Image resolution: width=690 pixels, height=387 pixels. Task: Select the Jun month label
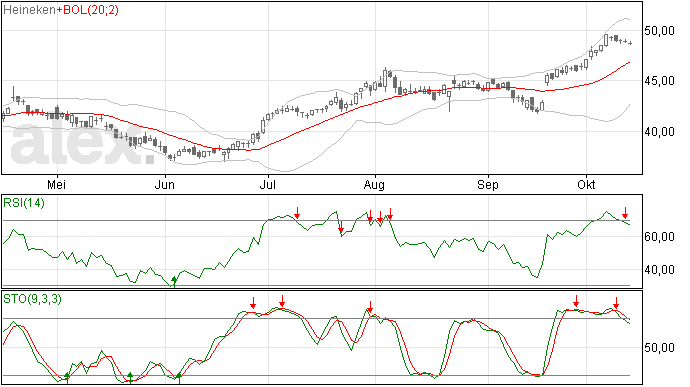coord(164,184)
